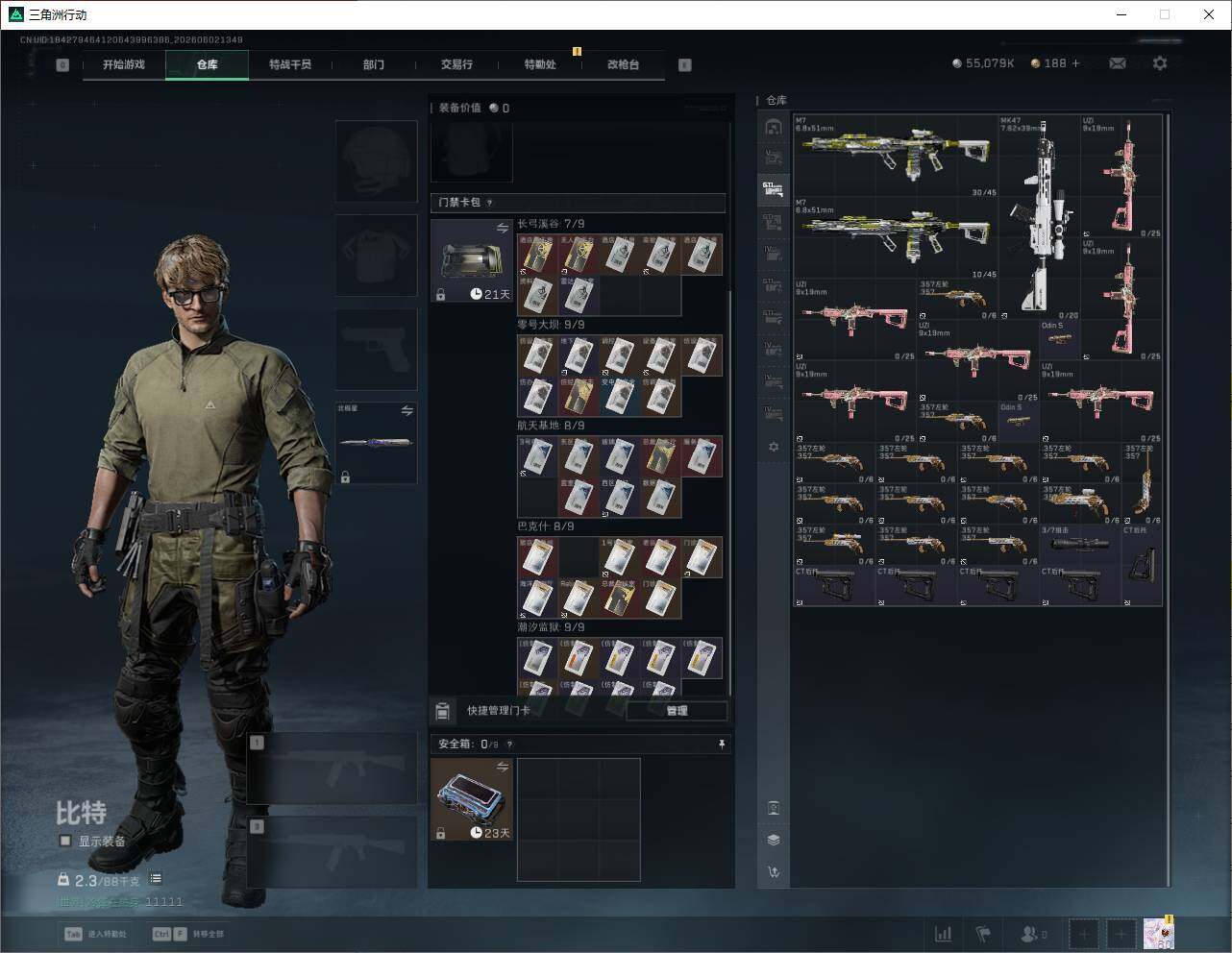The image size is (1232, 953).
Task: Select the M7 rifle with 30/45 ammo
Action: 896,157
